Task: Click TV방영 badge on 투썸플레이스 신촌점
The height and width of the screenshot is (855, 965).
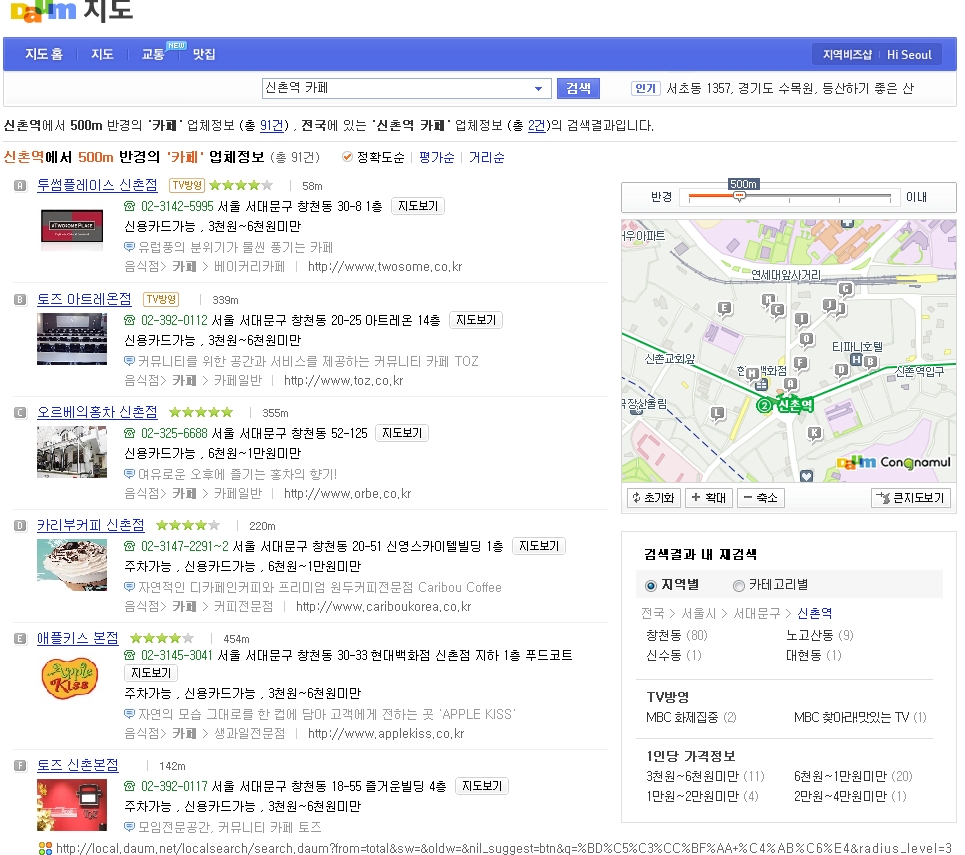Action: point(187,185)
